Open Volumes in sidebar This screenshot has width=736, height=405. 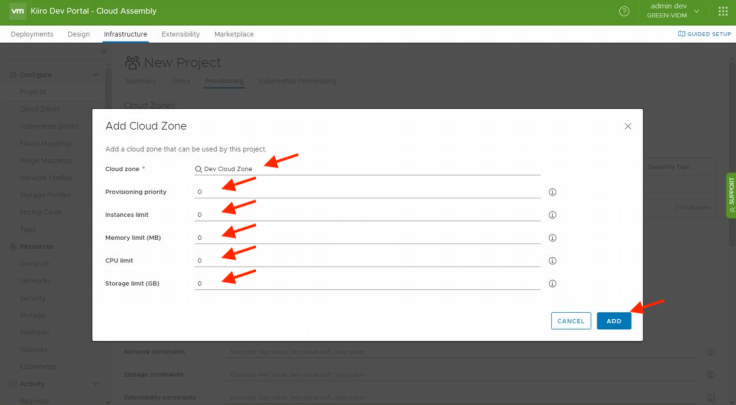click(x=33, y=349)
